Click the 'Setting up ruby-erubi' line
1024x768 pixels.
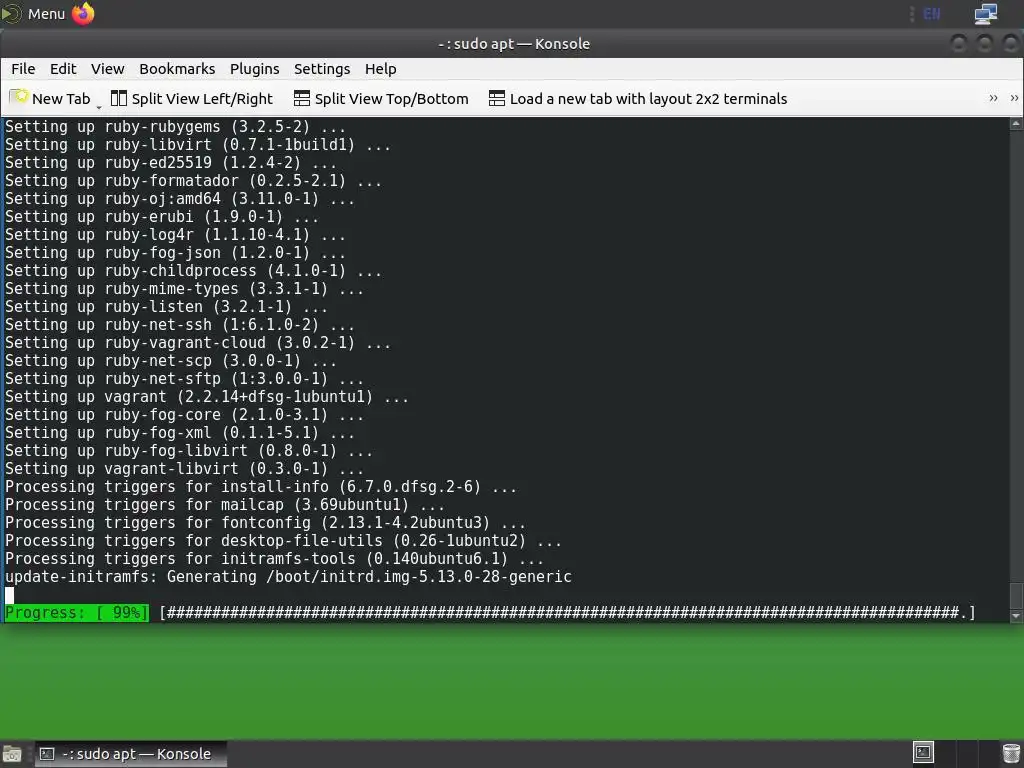pyautogui.click(x=162, y=217)
